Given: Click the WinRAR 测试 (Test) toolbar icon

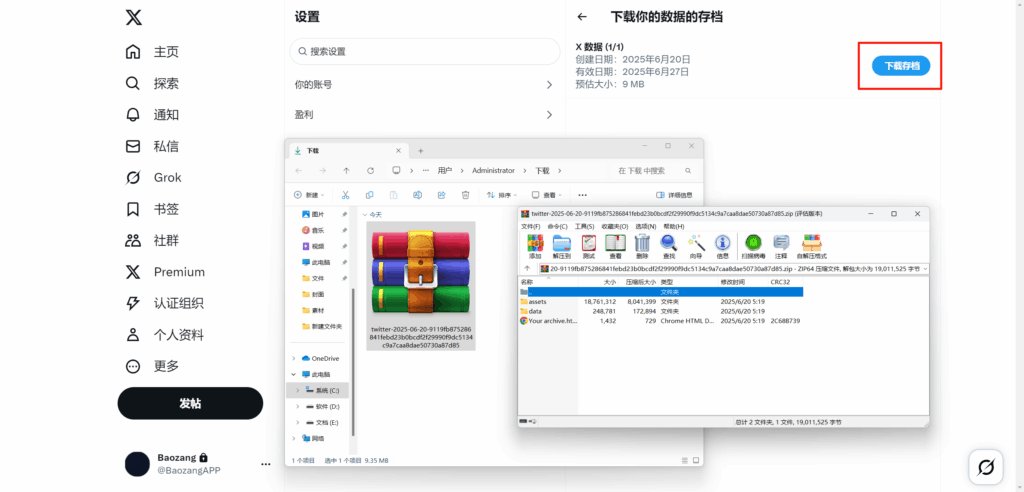Looking at the screenshot, I should pos(588,243).
